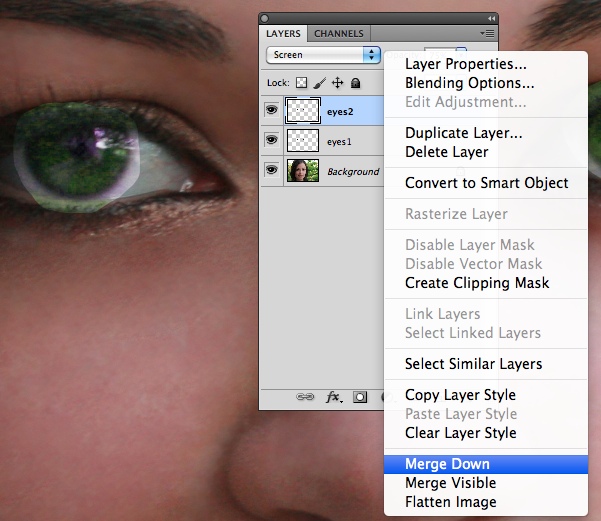Hide the eyes2 layer

tap(272, 110)
